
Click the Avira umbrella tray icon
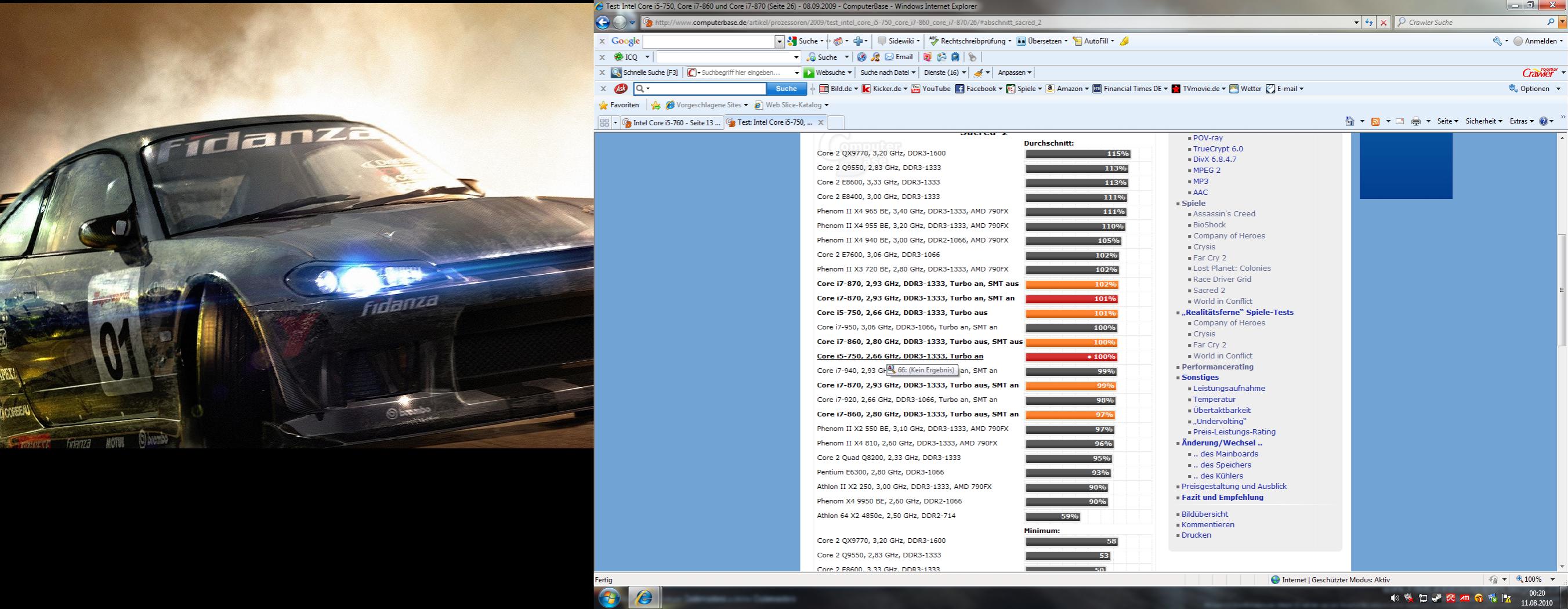[x=1450, y=598]
